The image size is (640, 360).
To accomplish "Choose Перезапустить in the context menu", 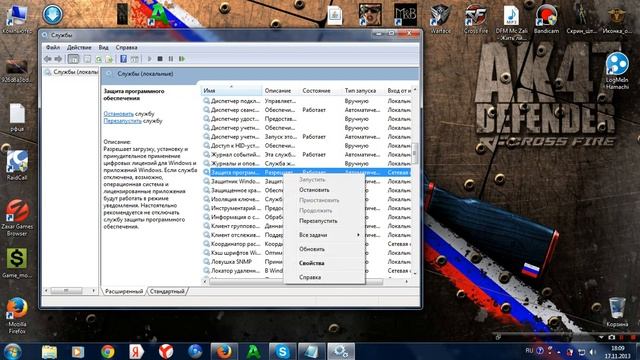I will click(x=318, y=221).
